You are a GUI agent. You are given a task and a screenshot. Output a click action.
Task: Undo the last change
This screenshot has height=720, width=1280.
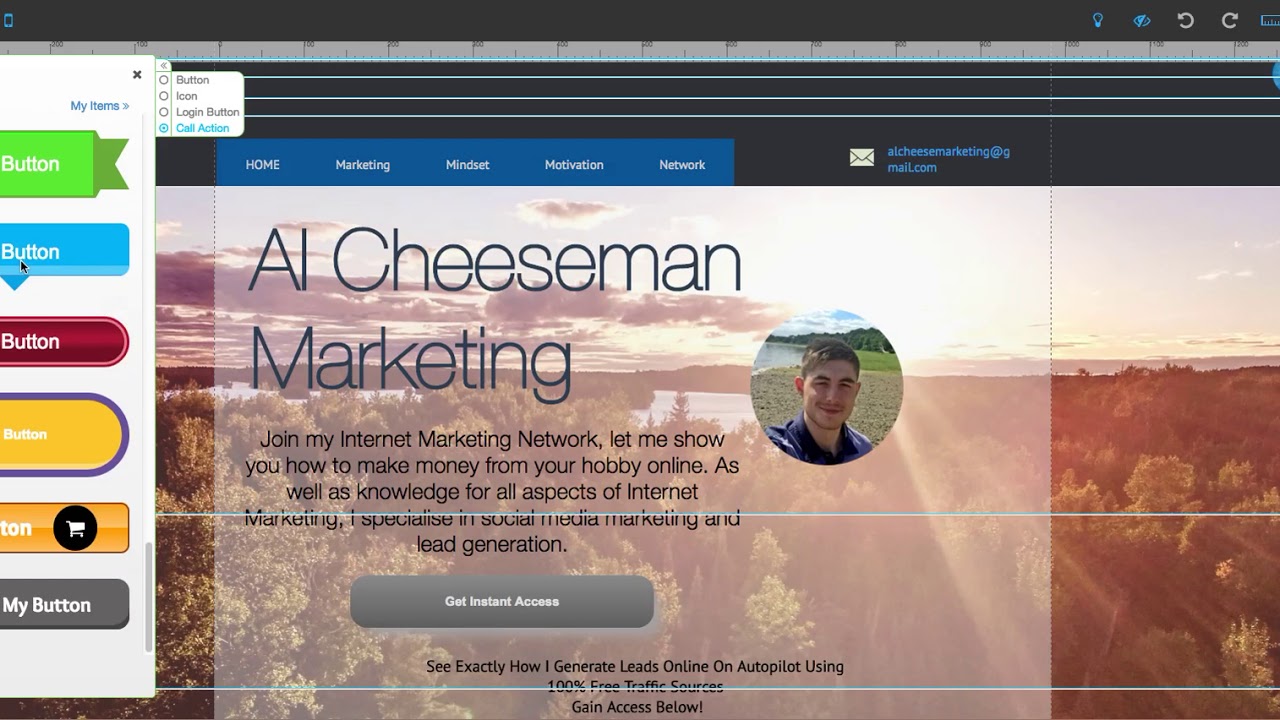click(1186, 20)
